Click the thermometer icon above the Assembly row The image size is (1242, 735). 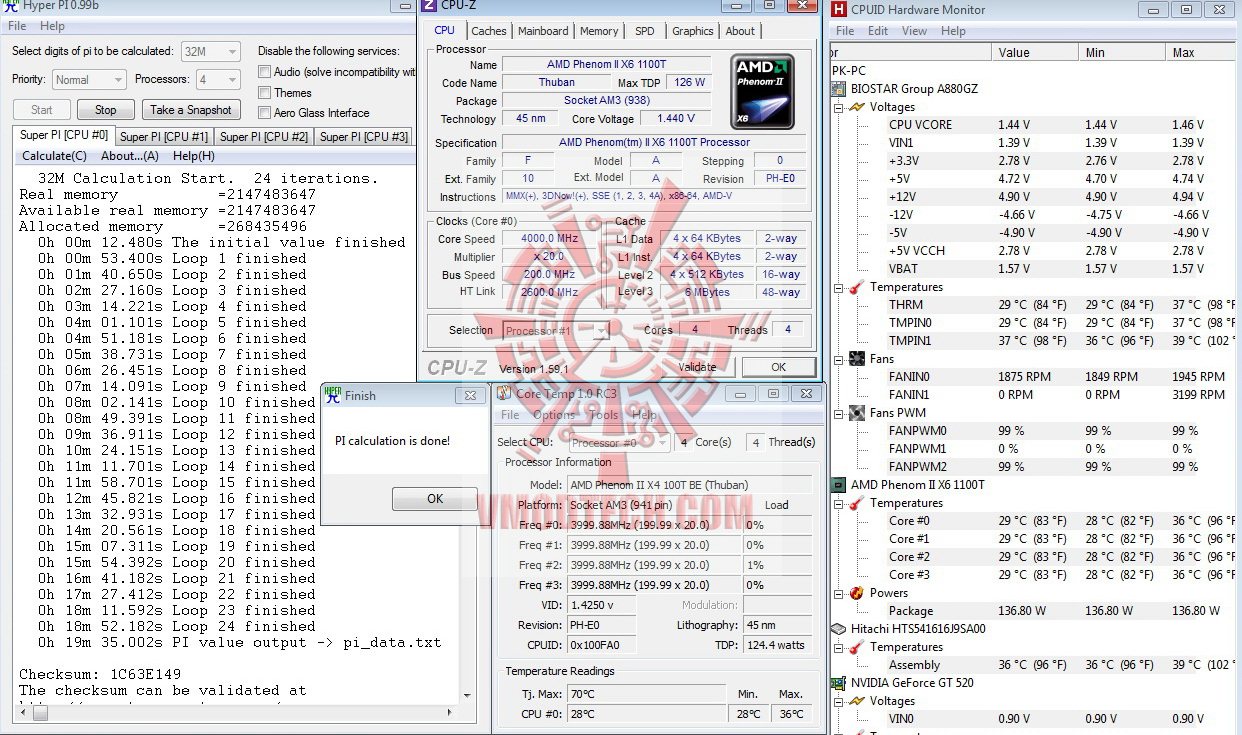857,647
